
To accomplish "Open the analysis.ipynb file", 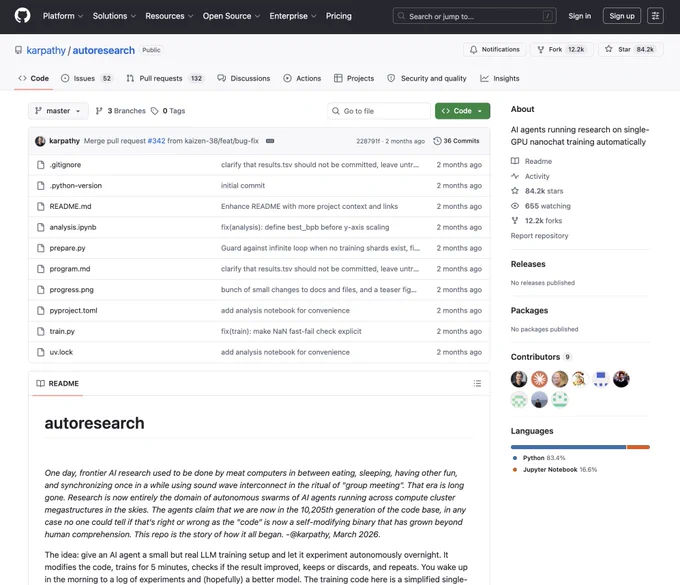I will 73,227.
